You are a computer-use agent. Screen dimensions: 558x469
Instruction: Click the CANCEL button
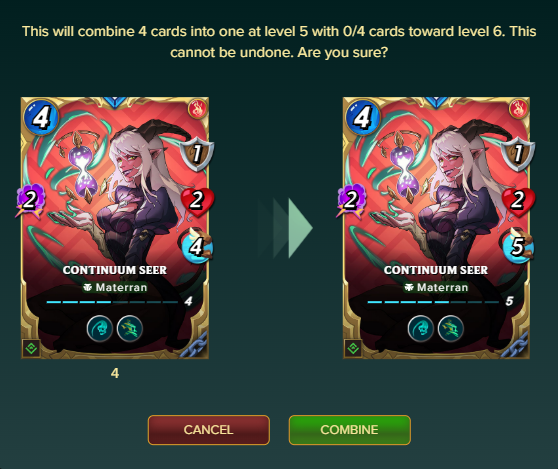pyautogui.click(x=209, y=430)
